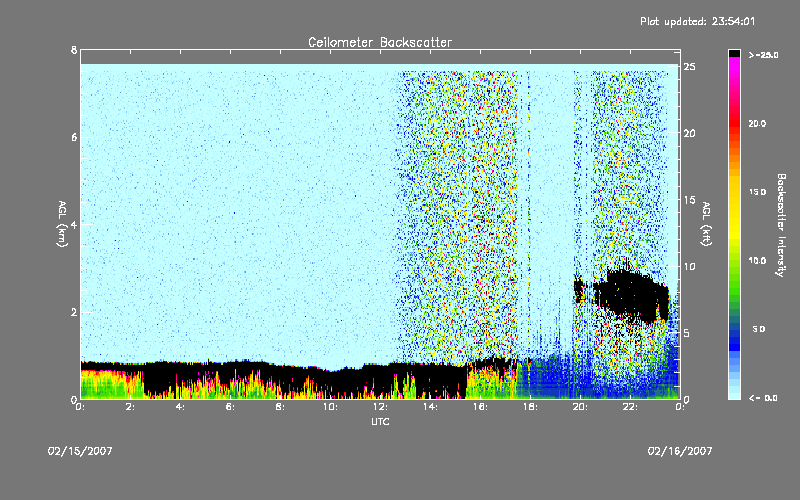The width and height of the screenshot is (800, 500).
Task: Click the "8:" hour tick on the UTC axis
Action: [x=281, y=407]
